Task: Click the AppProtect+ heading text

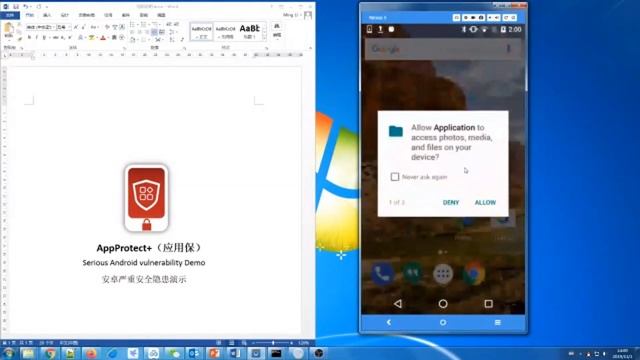Action: pos(149,248)
